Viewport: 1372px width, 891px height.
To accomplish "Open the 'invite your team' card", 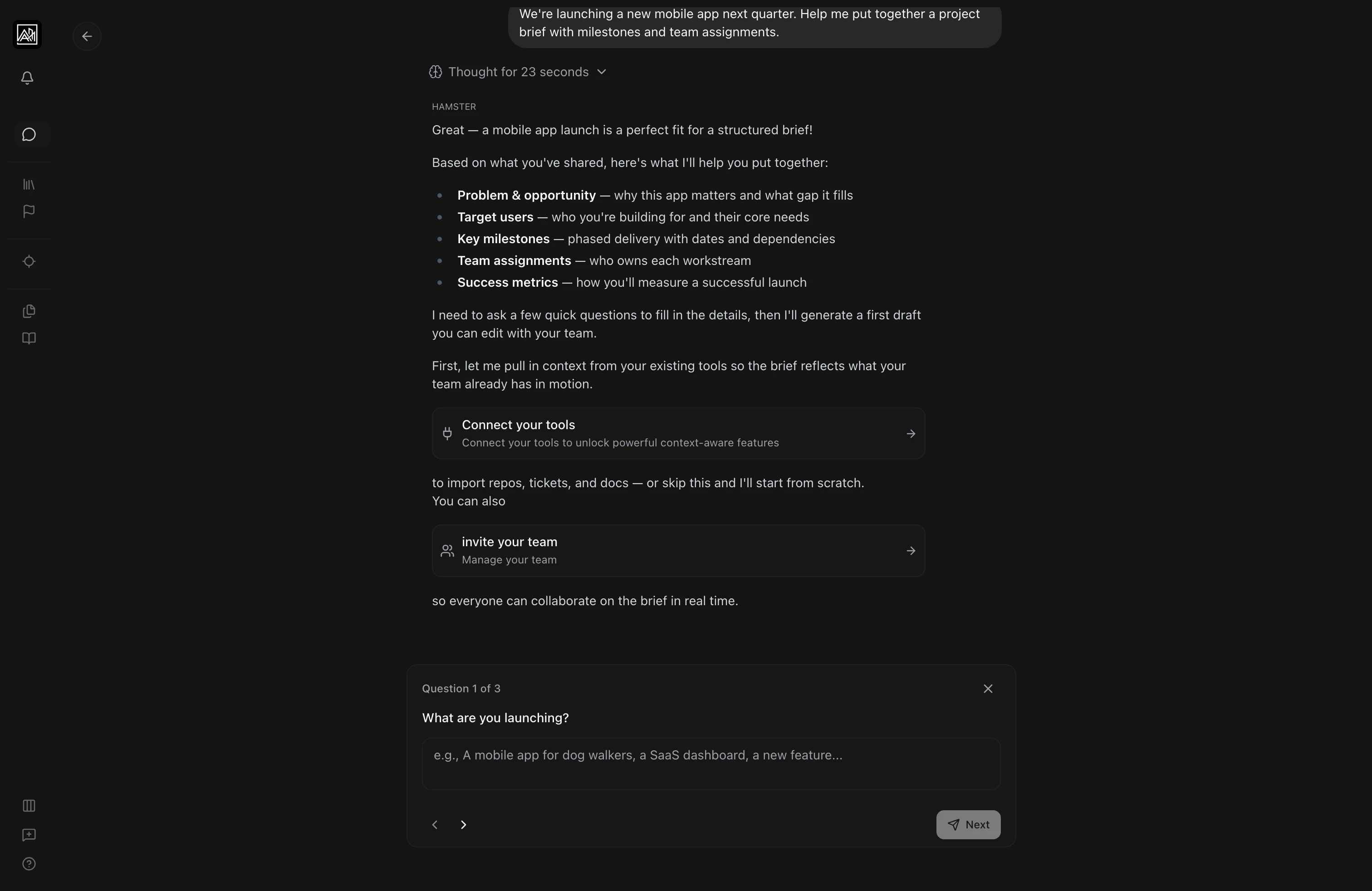I will 678,550.
